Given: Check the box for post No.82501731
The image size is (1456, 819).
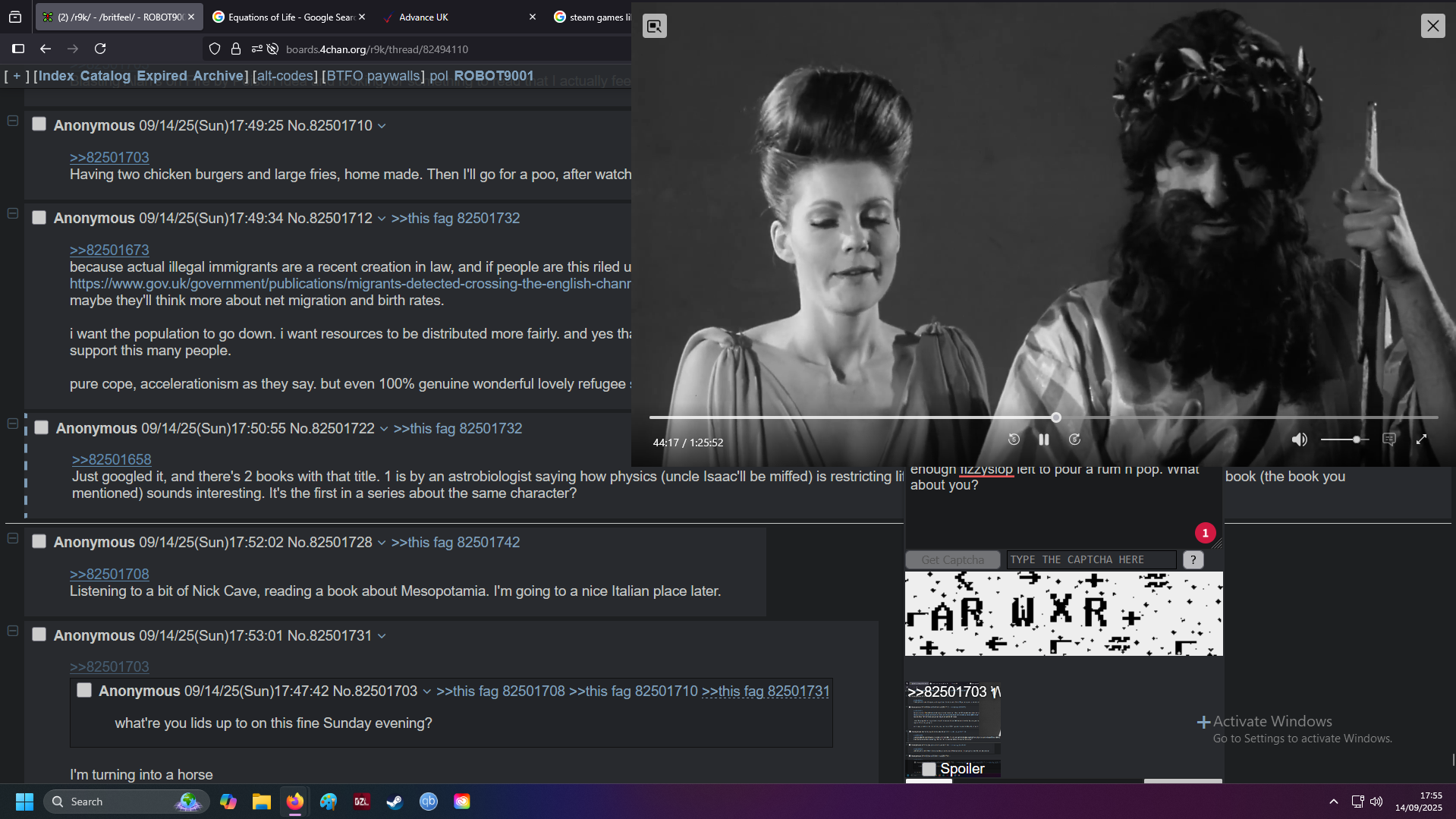Looking at the screenshot, I should tap(39, 635).
